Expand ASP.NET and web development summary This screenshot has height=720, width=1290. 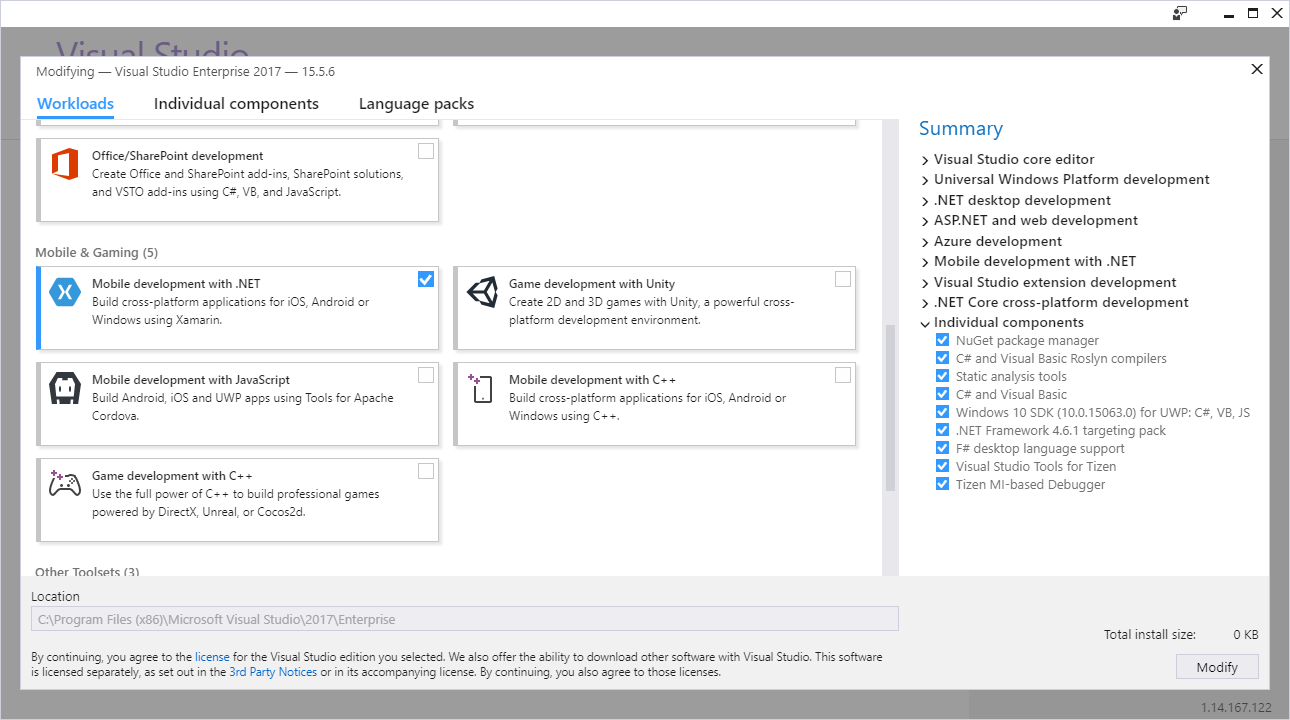click(x=925, y=221)
